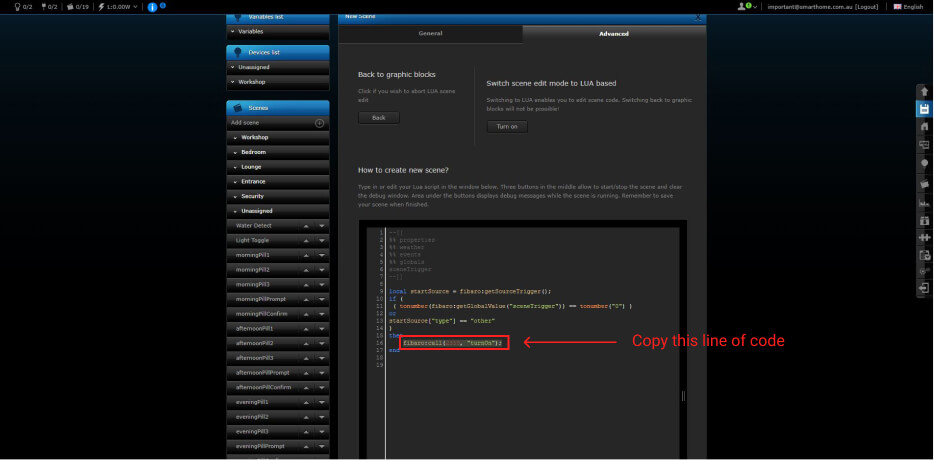Move morningPillConfirm scene down

pos(322,314)
